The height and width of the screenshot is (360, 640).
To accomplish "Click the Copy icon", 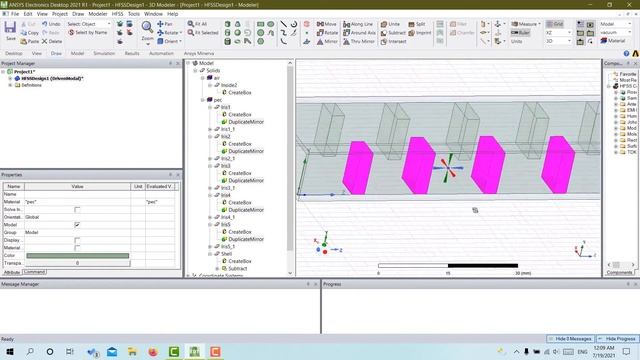I will coord(29,33).
